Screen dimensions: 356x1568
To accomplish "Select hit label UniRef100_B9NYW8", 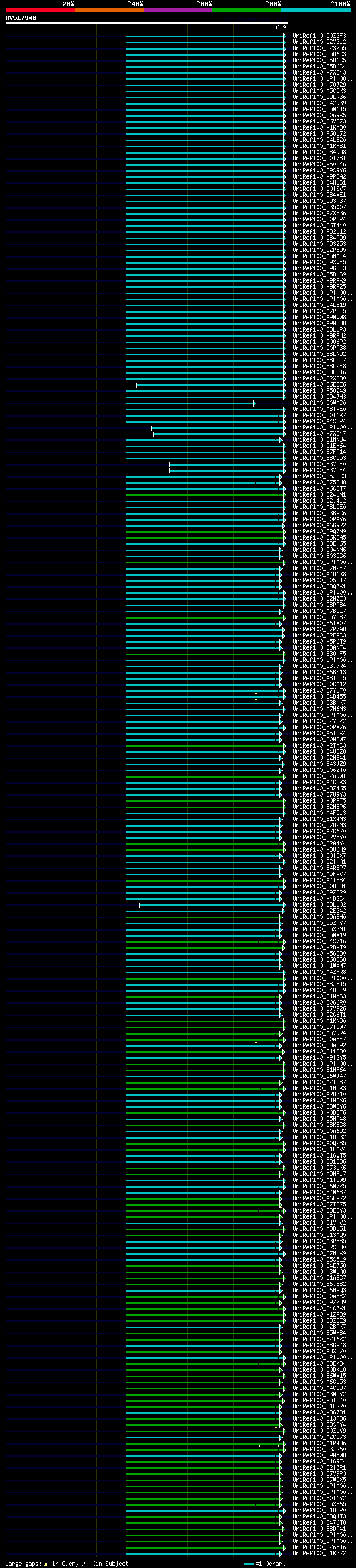I will (x=319, y=1456).
